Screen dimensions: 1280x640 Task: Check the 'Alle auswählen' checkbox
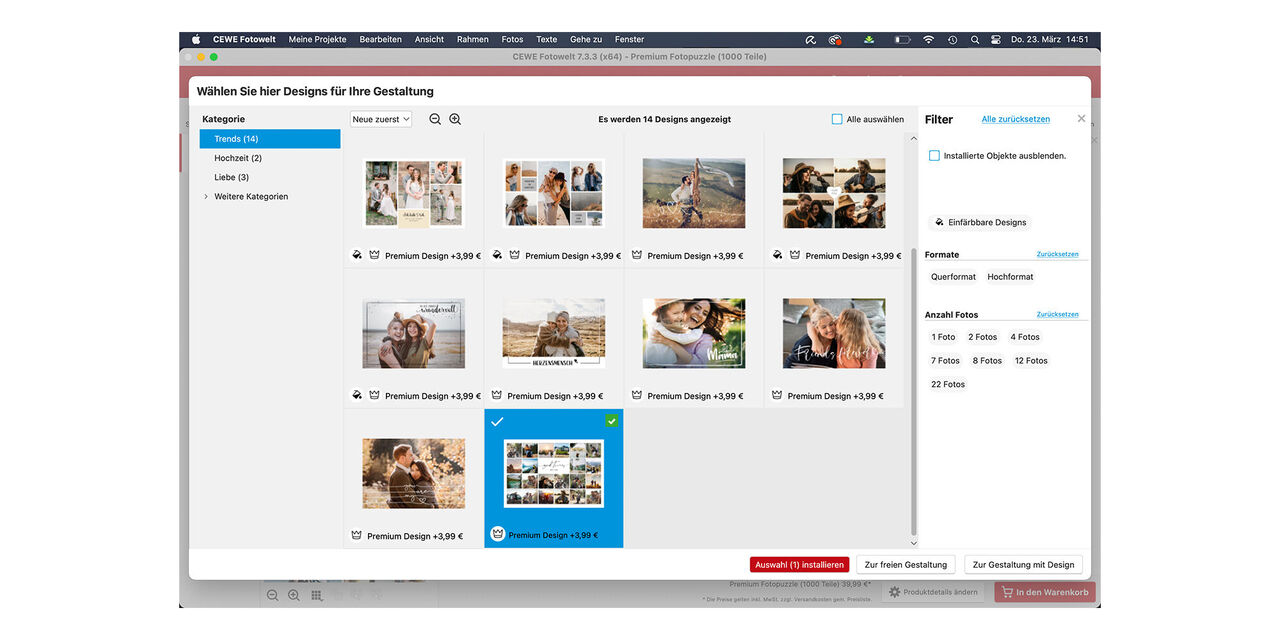(x=837, y=119)
